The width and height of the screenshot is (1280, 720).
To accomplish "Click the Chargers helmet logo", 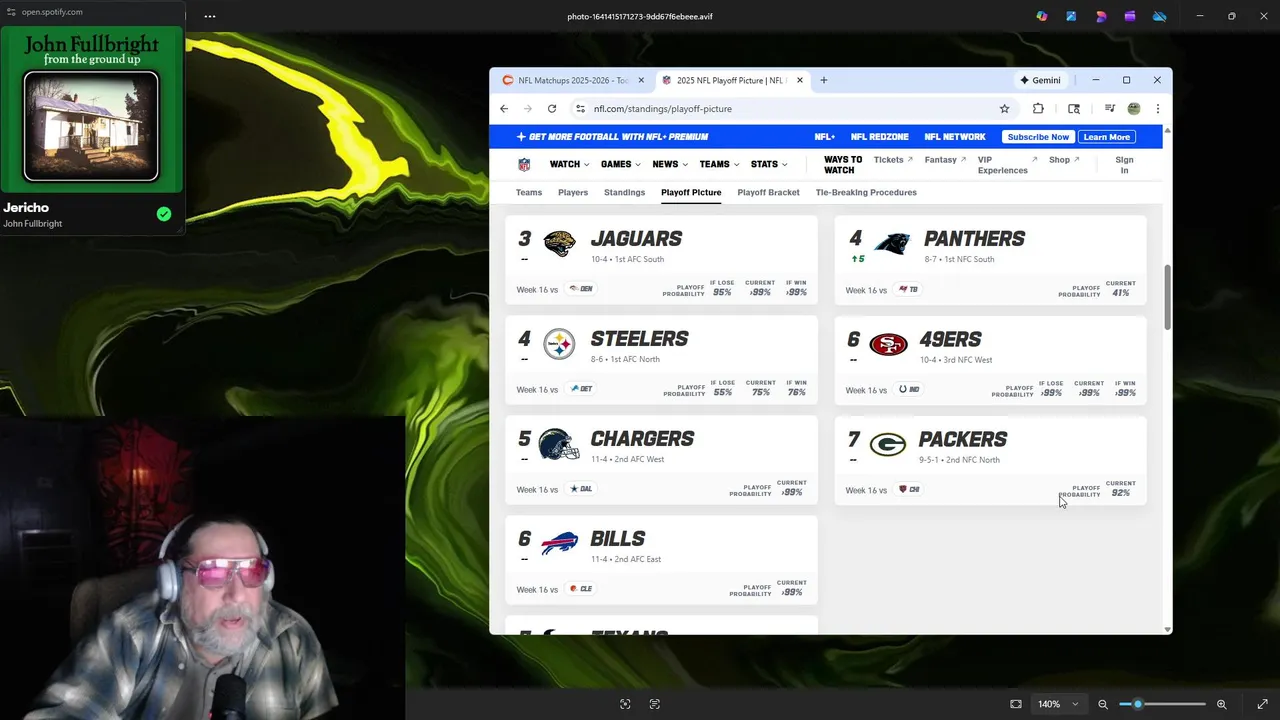I will (x=559, y=444).
